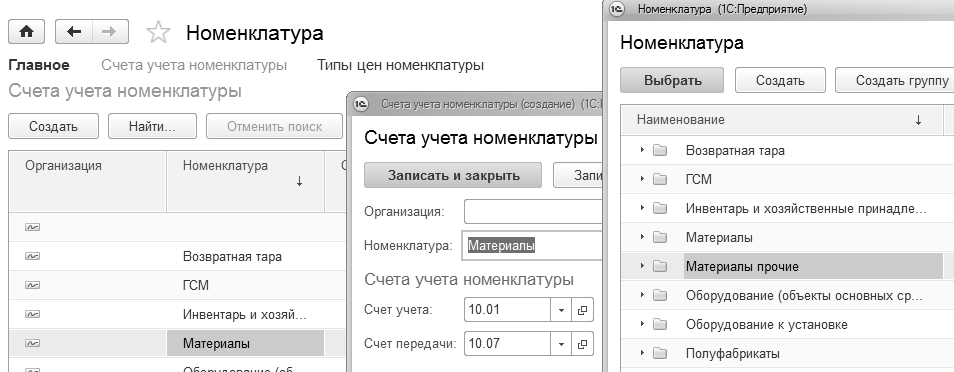This screenshot has height=372, width=954.
Task: Select the row icon beside Возвратная тара
Action: pos(32,256)
